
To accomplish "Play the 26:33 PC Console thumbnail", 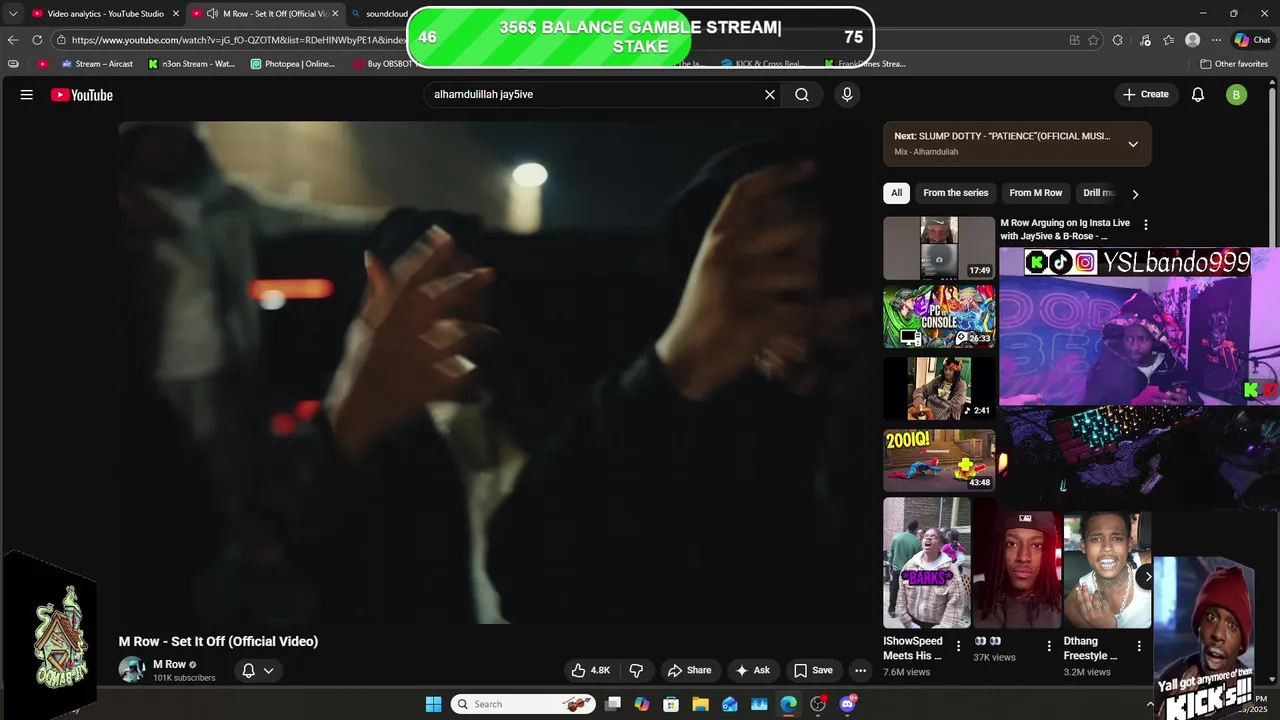I will [939, 317].
